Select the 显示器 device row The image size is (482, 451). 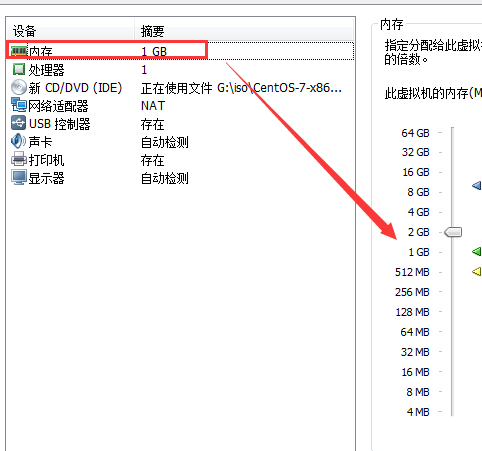click(x=180, y=178)
